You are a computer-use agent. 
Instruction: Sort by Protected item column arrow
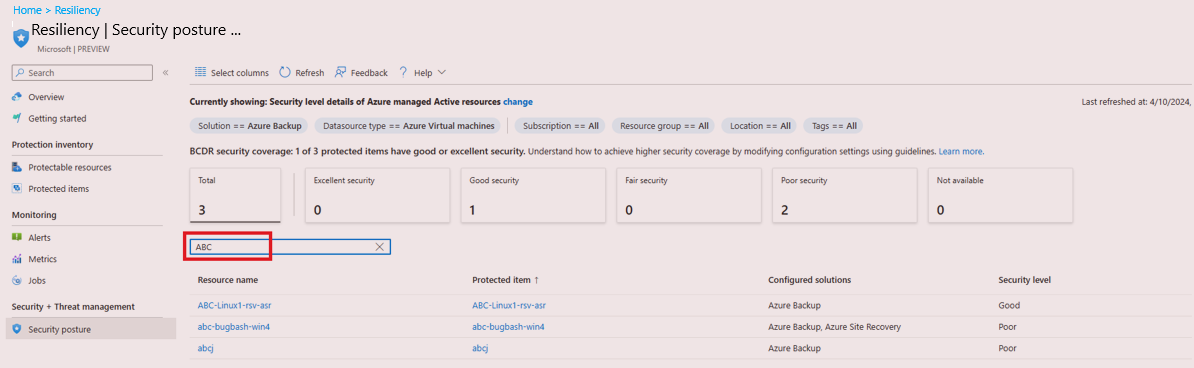537,280
